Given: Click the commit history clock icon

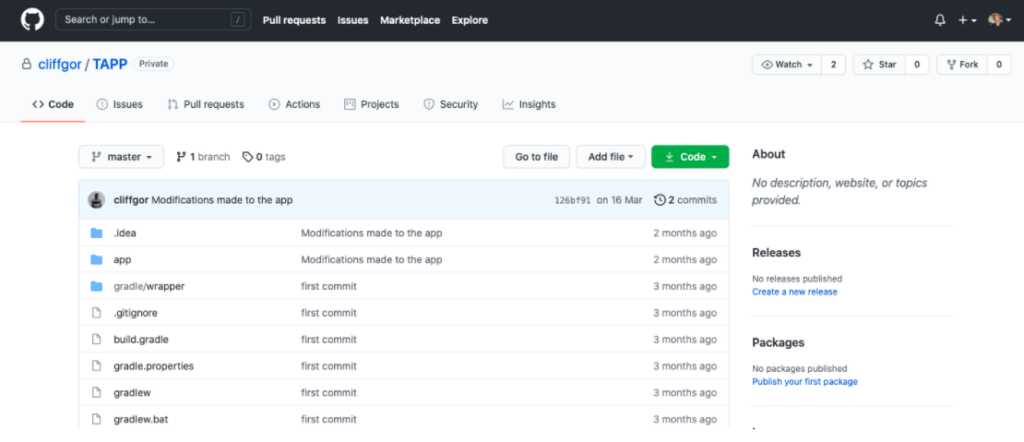Looking at the screenshot, I should coord(660,200).
